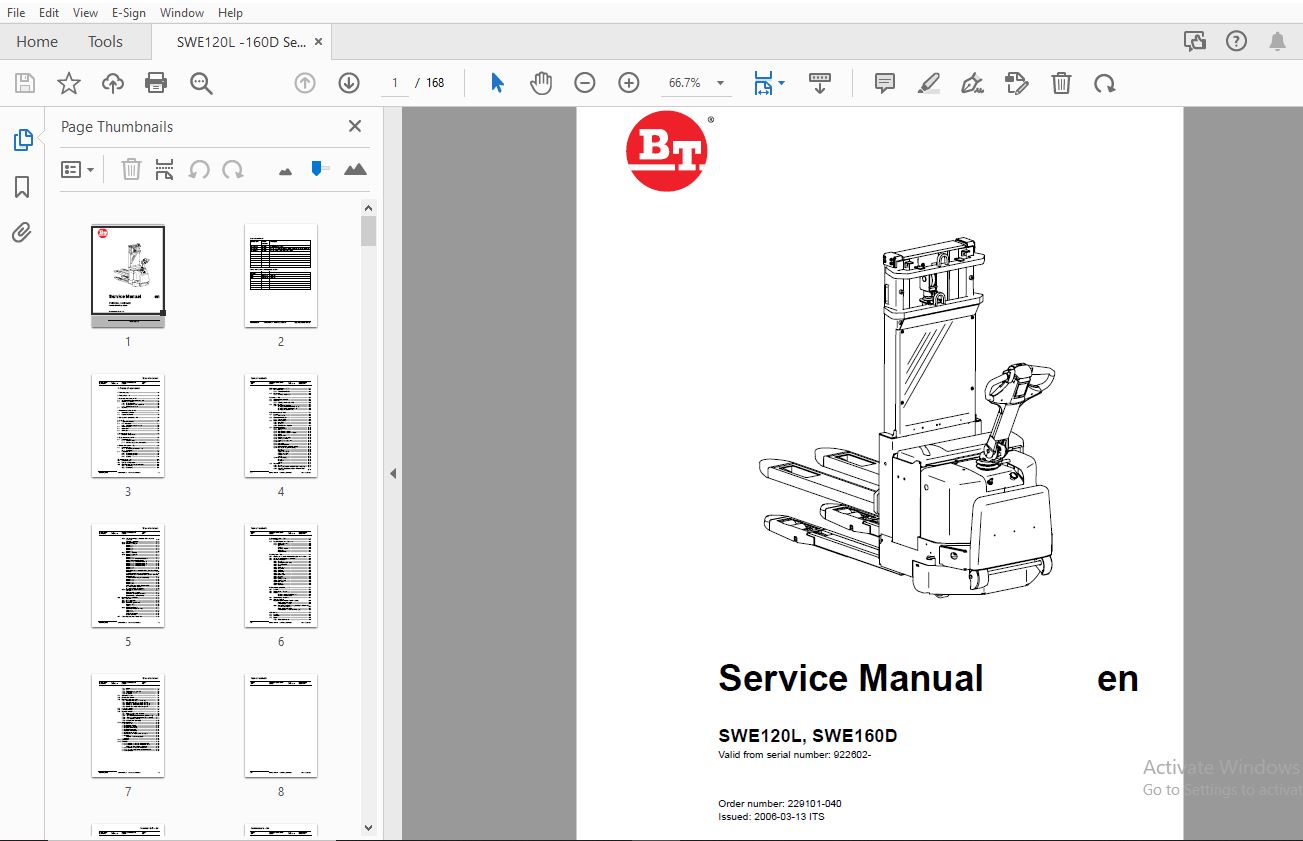Click the page number input field
The height and width of the screenshot is (841, 1303).
(395, 83)
